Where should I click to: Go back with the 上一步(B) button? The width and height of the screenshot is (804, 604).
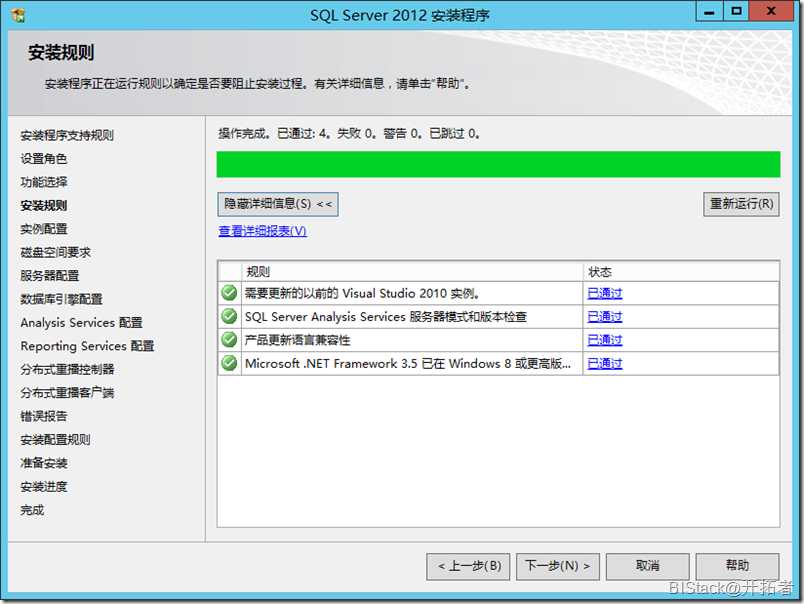tap(468, 566)
